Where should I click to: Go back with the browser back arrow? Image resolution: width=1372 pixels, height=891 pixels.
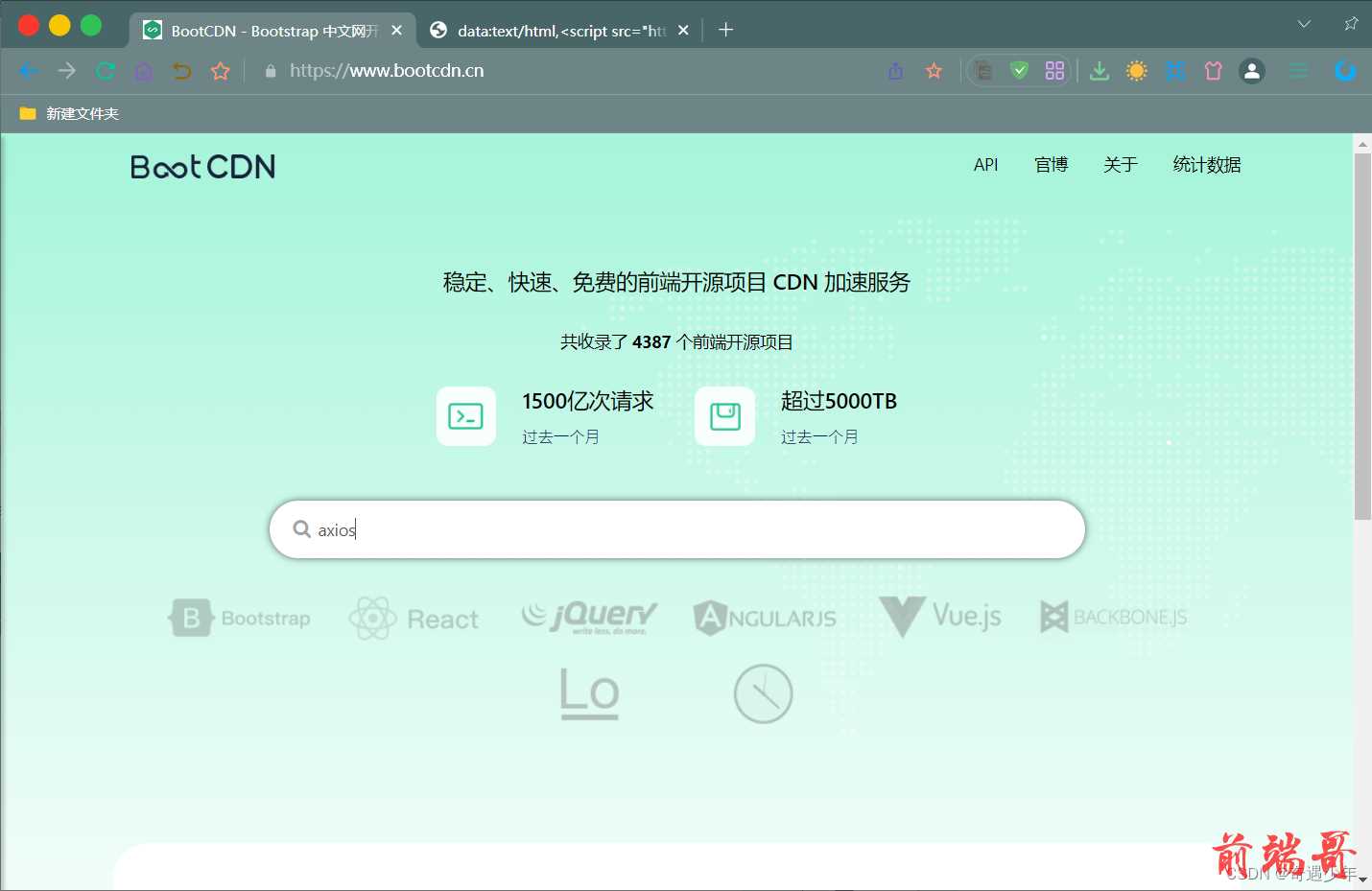28,71
